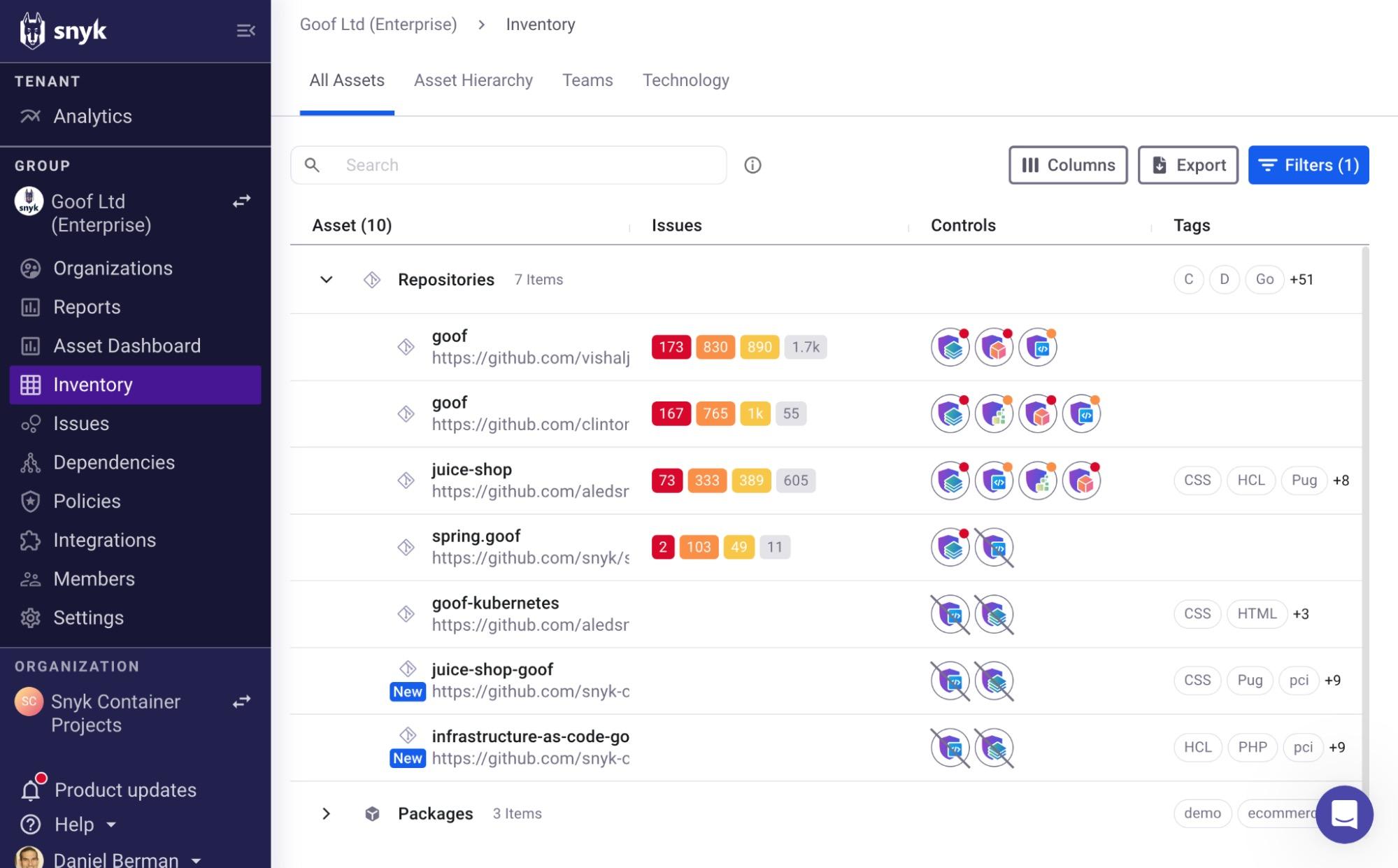Click the demo tag on Packages row
This screenshot has height=868, width=1398.
coord(1202,813)
